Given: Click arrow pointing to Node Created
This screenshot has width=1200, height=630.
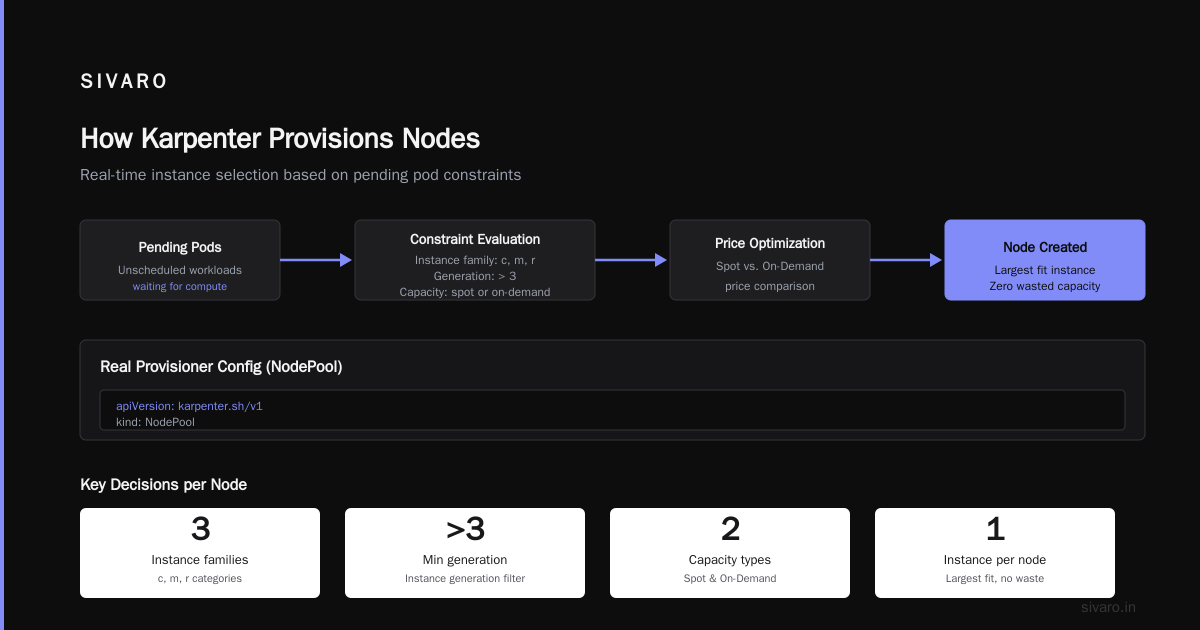Looking at the screenshot, I should tap(907, 260).
